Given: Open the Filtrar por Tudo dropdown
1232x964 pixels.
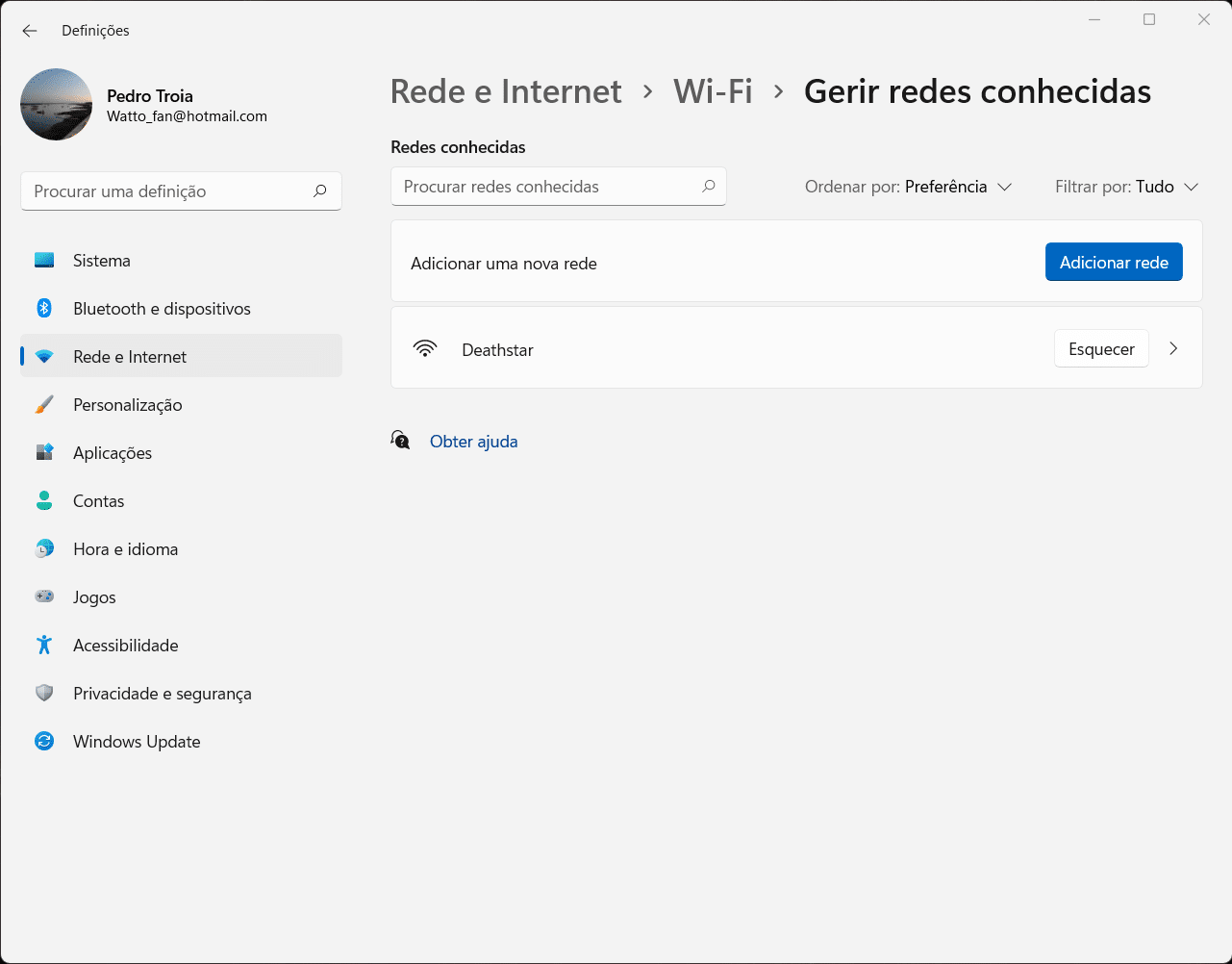Looking at the screenshot, I should point(1126,187).
